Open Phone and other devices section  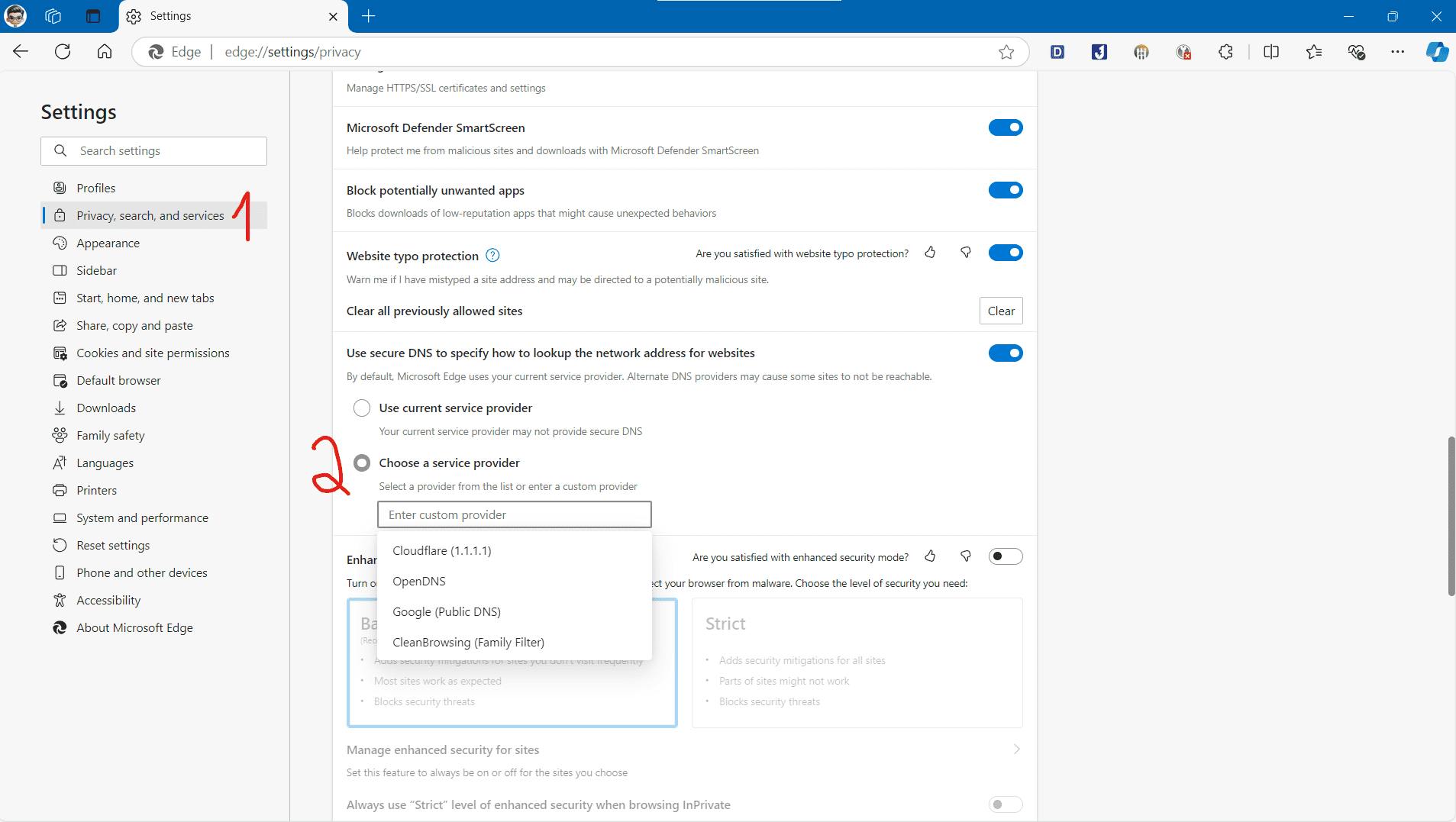click(153, 572)
